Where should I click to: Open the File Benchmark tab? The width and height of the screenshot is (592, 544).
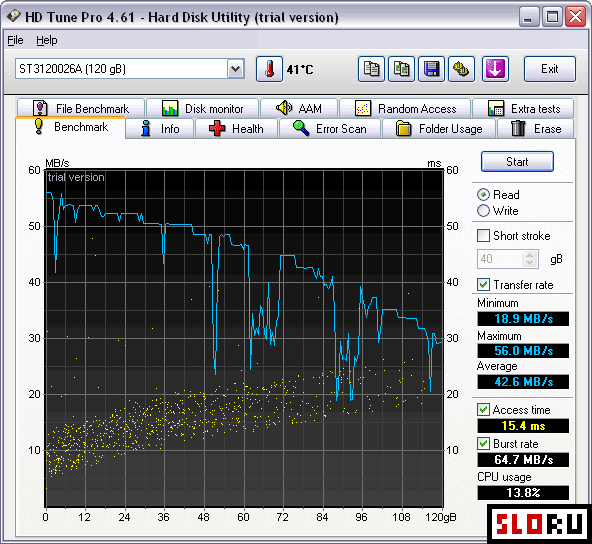pos(80,108)
